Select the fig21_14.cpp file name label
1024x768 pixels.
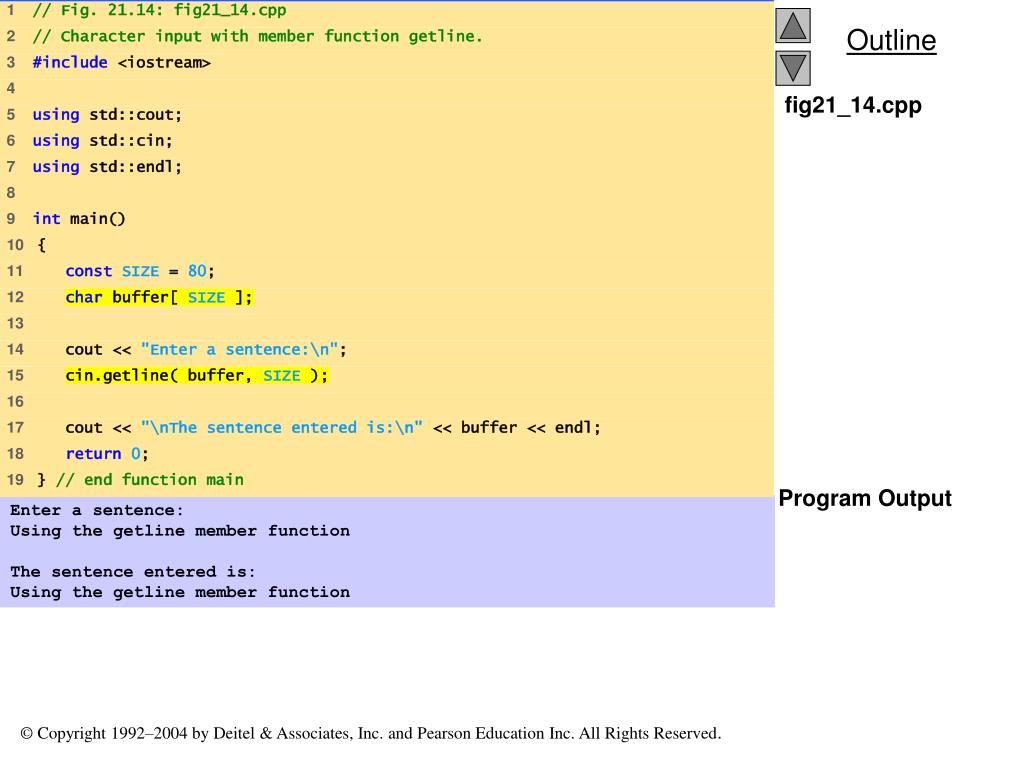tap(853, 105)
